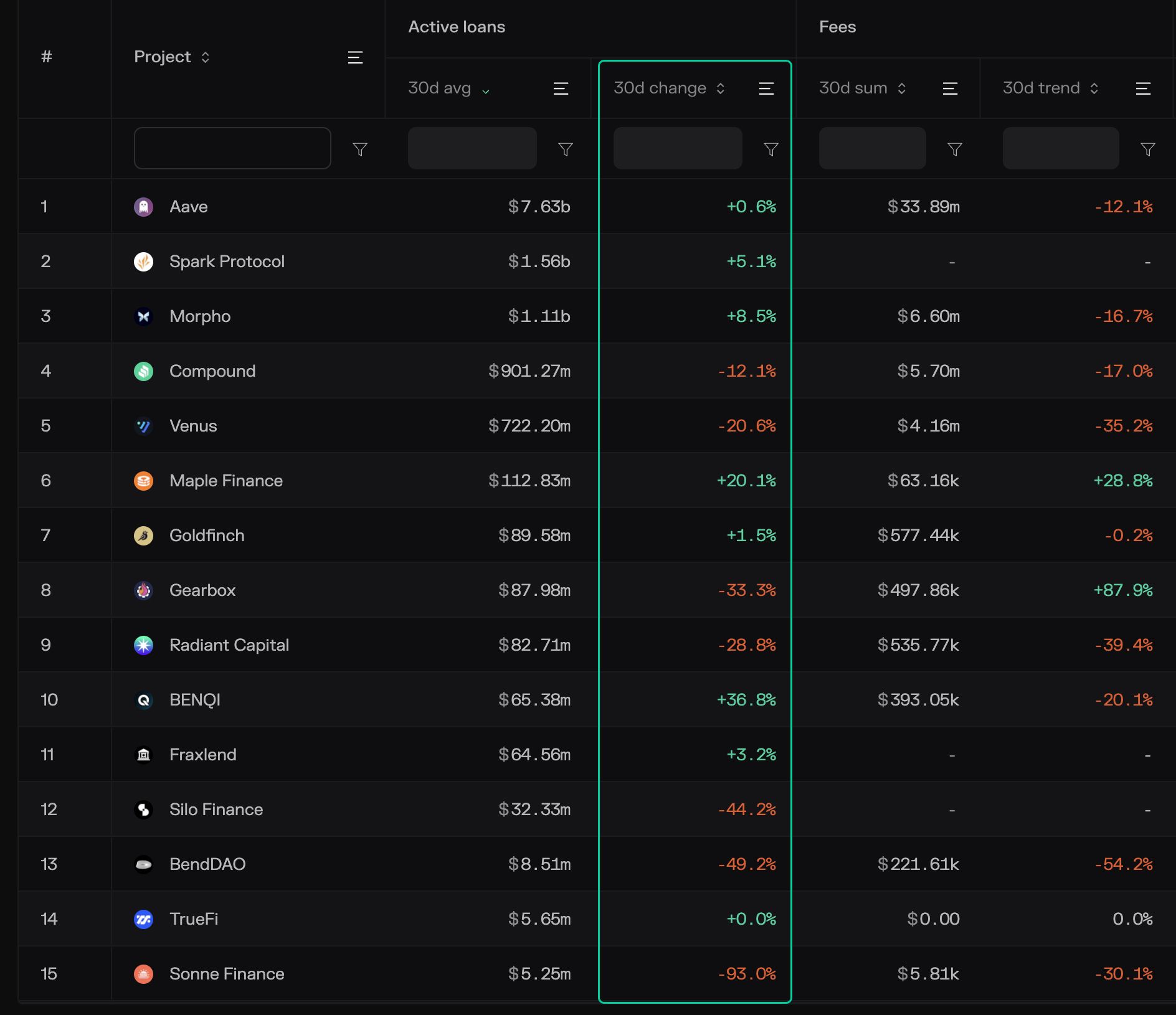Image resolution: width=1176 pixels, height=1015 pixels.
Task: Focus the Project filter text box
Action: [232, 148]
